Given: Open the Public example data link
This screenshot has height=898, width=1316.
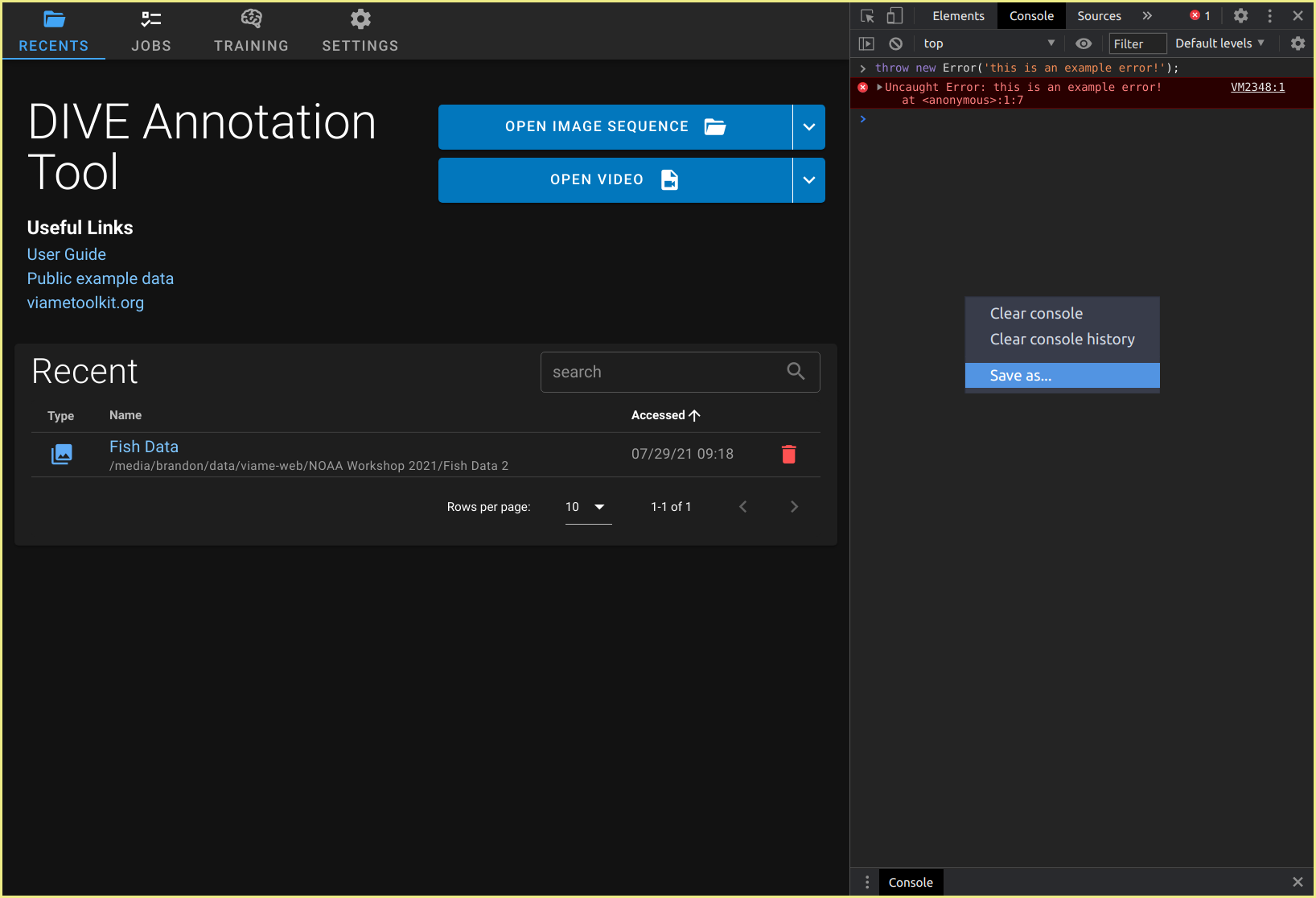Looking at the screenshot, I should pyautogui.click(x=101, y=278).
